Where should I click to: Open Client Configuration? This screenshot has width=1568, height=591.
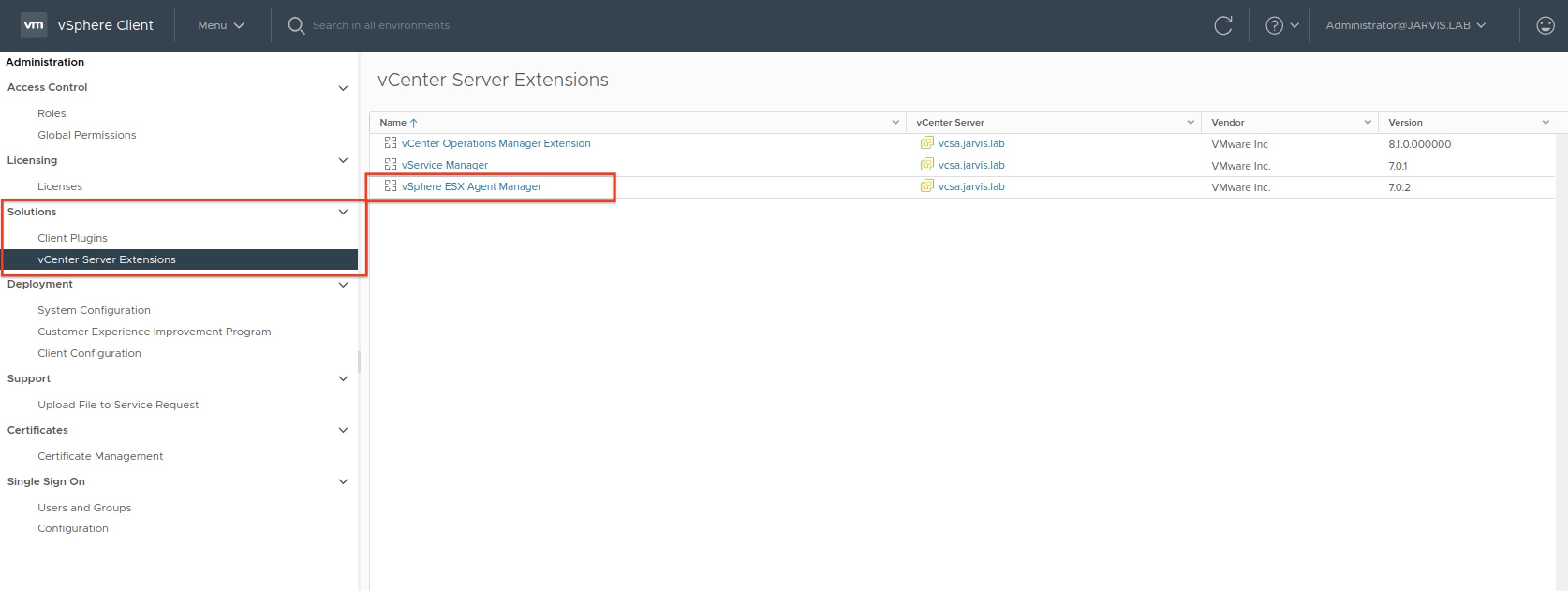(89, 353)
